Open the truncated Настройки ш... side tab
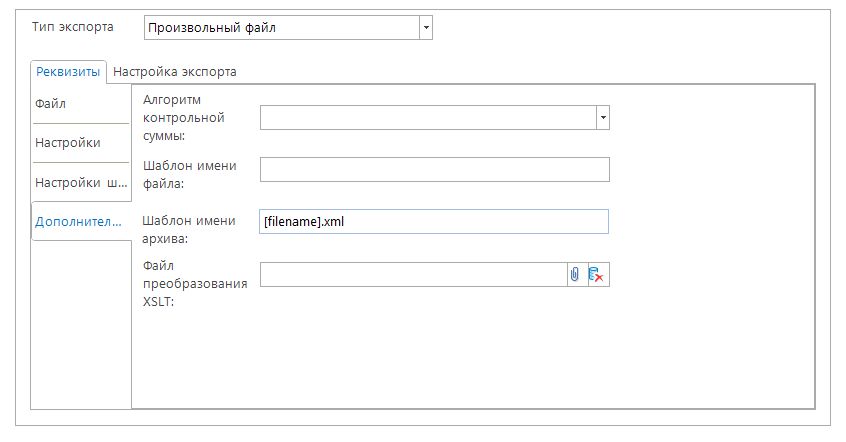 click(80, 183)
